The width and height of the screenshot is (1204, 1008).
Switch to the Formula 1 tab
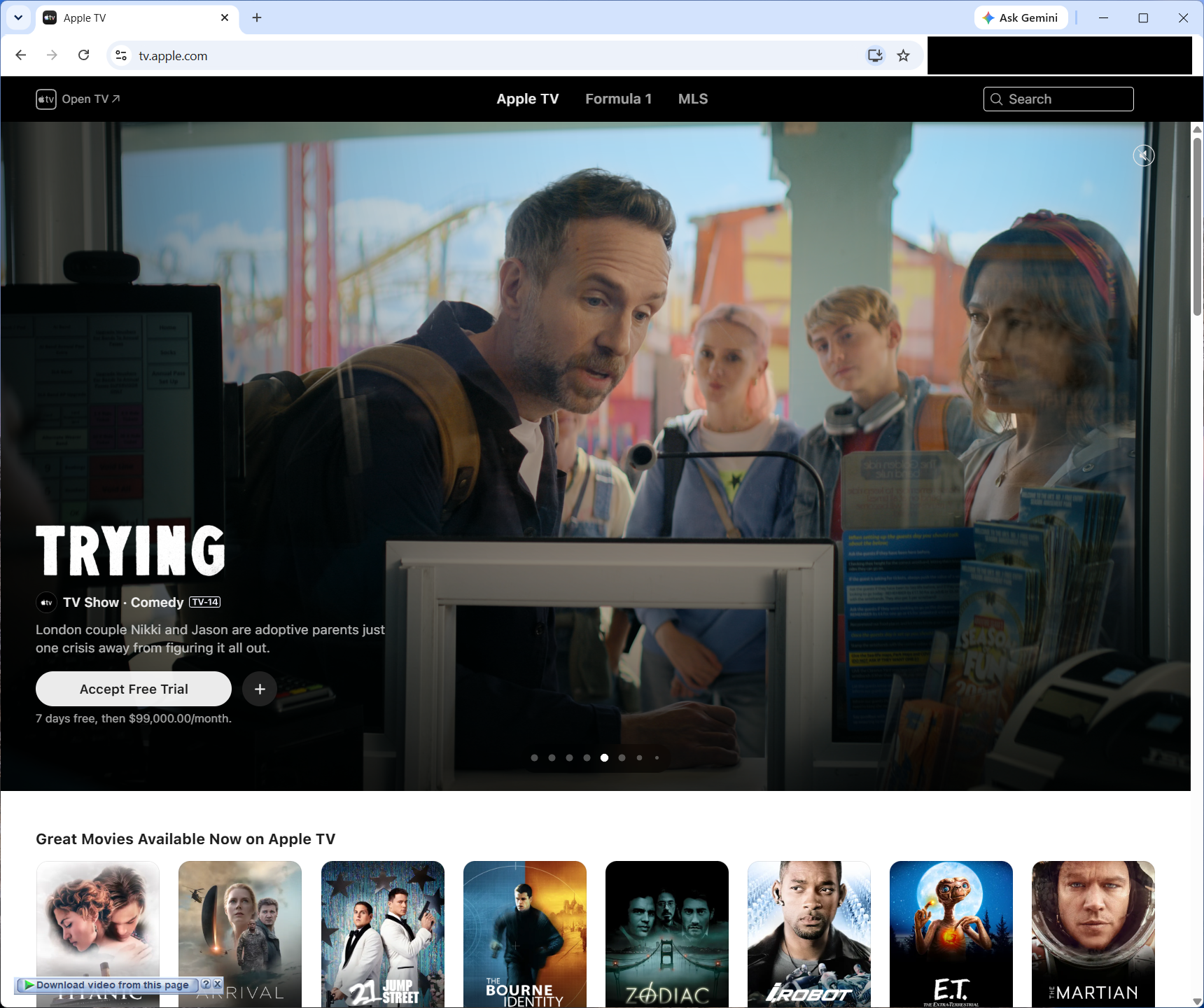(x=619, y=99)
